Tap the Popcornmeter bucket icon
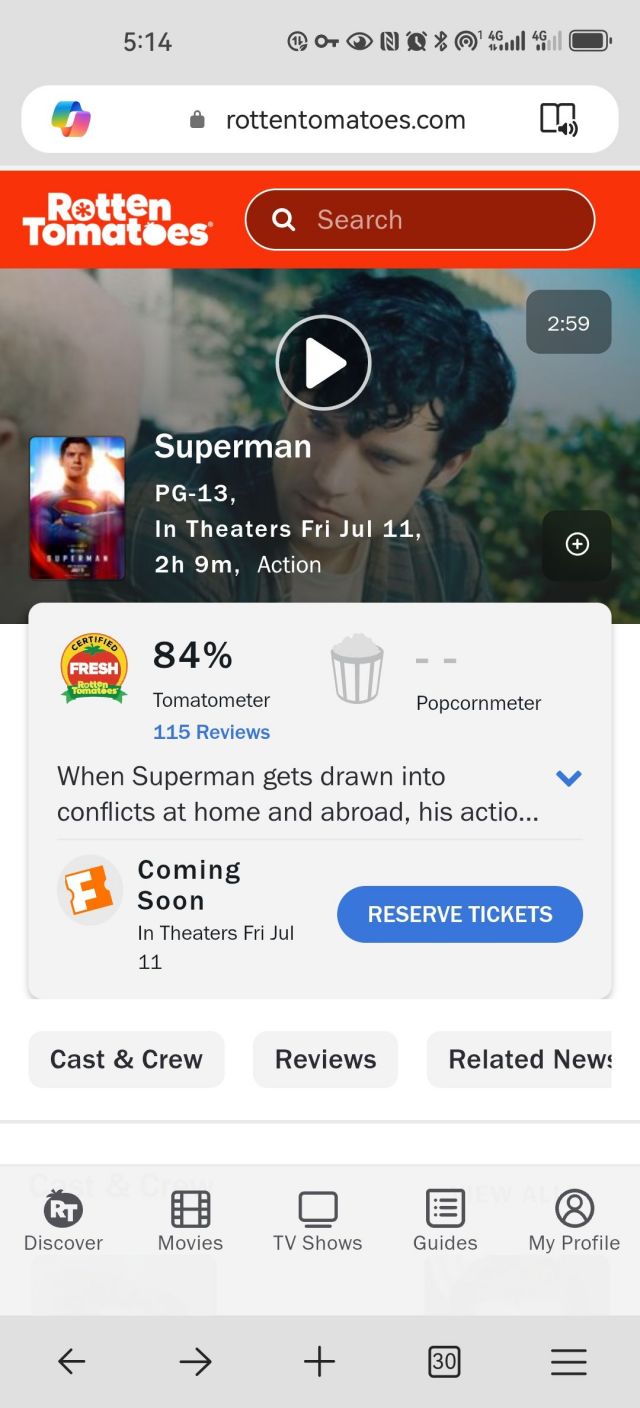Image resolution: width=640 pixels, height=1408 pixels. point(357,668)
